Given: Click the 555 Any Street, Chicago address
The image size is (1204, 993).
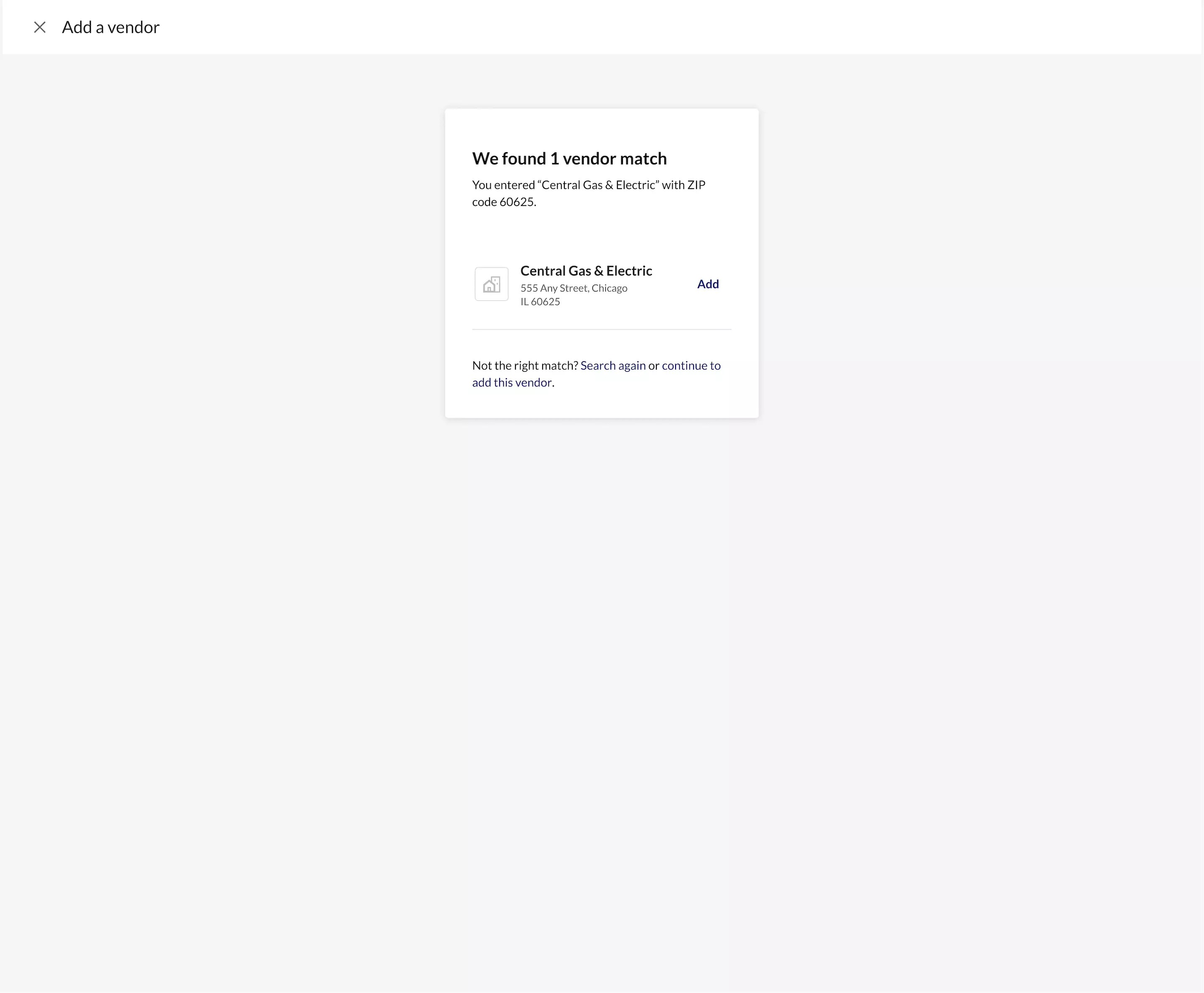Looking at the screenshot, I should click(574, 288).
